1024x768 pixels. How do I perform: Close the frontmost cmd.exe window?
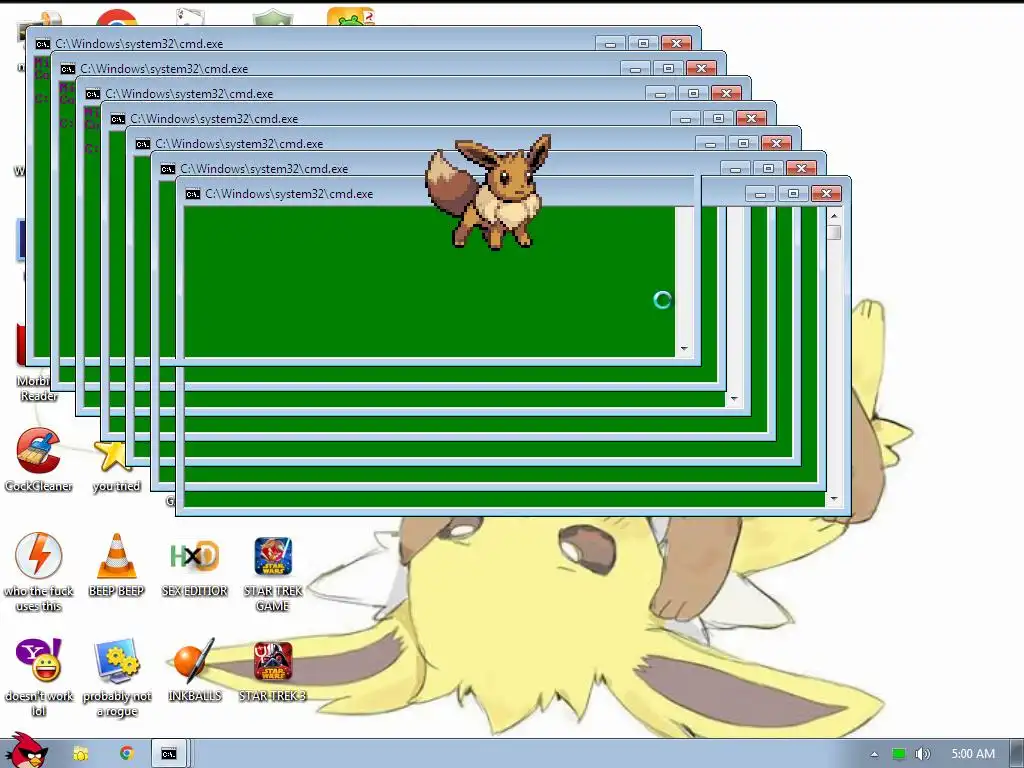826,194
